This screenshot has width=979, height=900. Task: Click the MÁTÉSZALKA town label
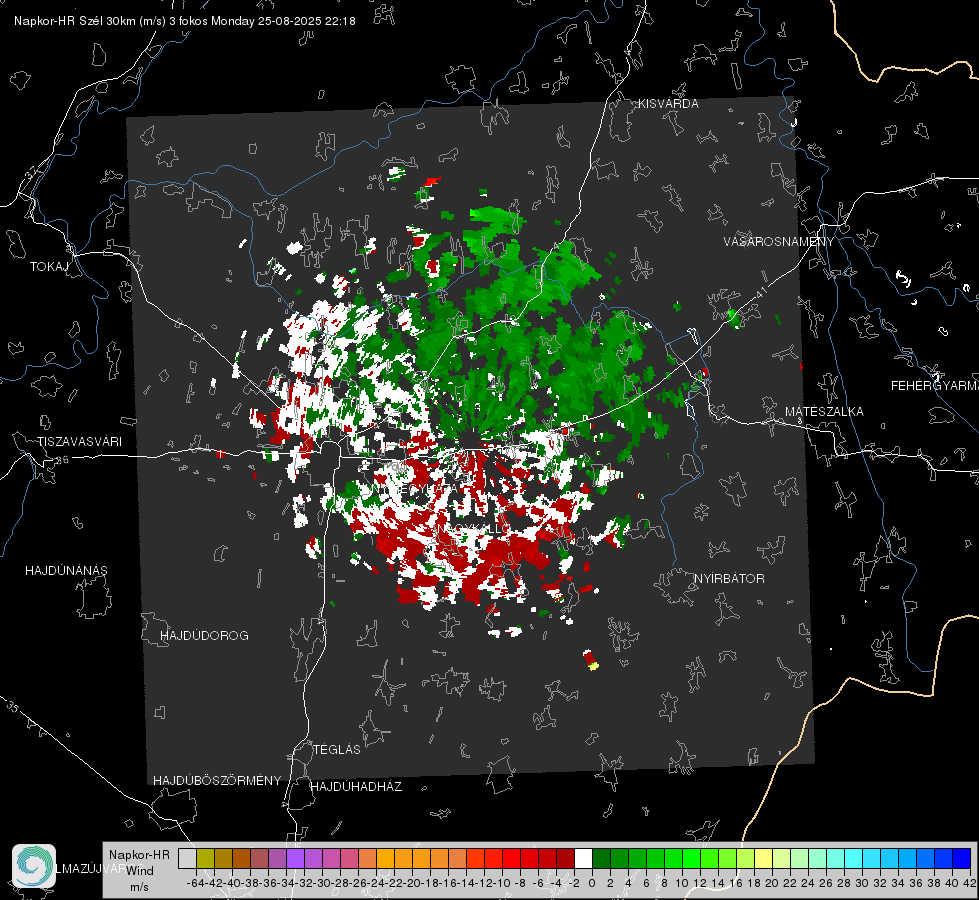pos(824,412)
